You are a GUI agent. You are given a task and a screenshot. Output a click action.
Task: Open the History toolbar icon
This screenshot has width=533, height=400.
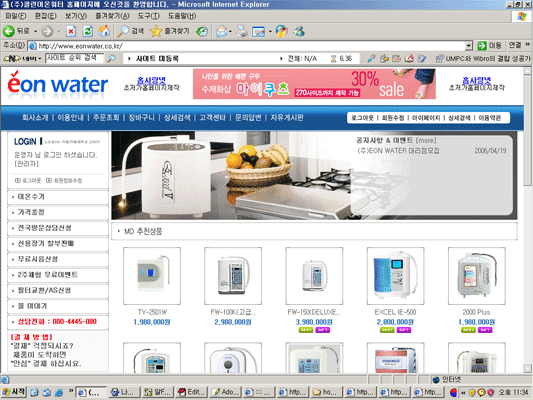(202, 31)
